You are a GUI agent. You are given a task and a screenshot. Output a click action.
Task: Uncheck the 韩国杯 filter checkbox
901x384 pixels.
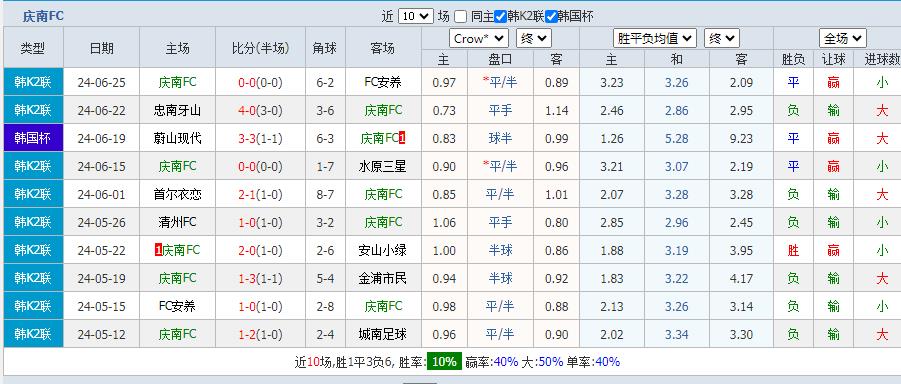(551, 17)
